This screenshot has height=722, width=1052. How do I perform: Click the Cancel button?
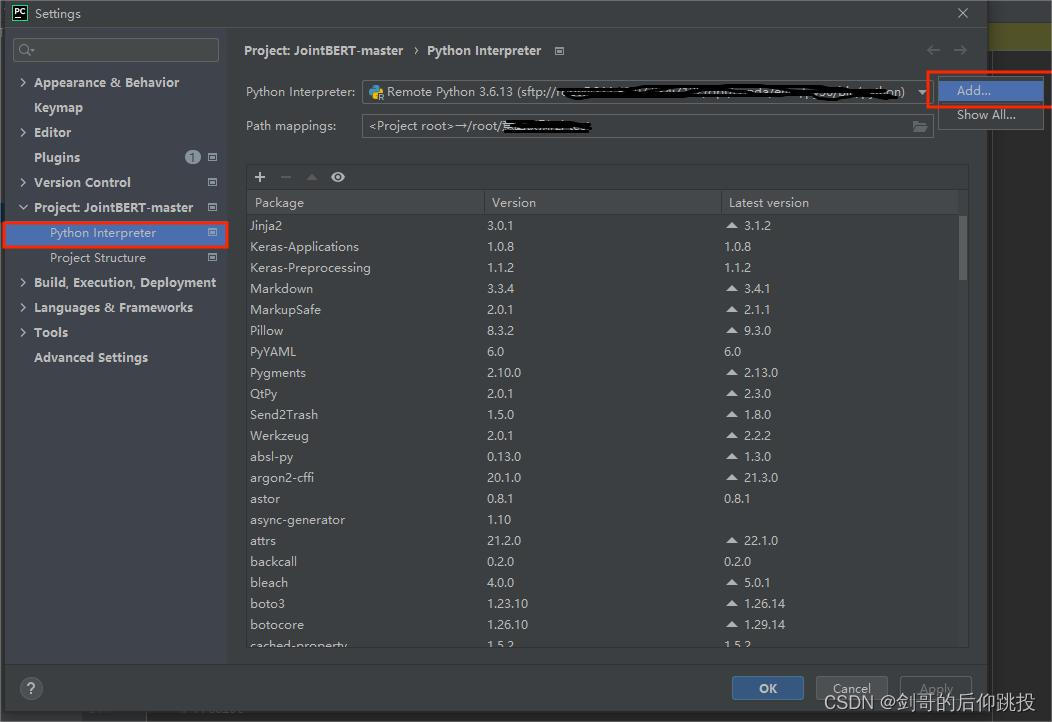point(851,688)
